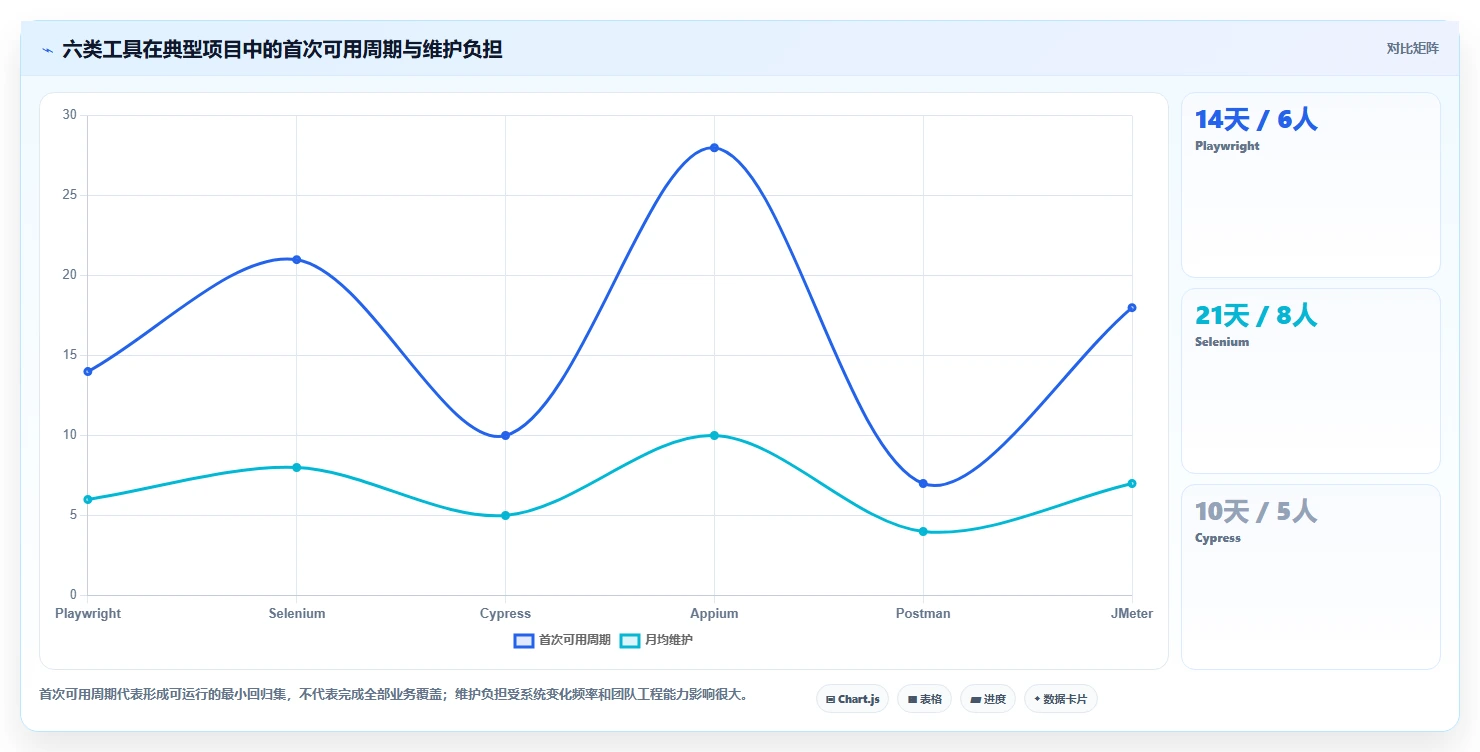Click the 月均维护 data point for Selenium
The width and height of the screenshot is (1480, 752).
tap(297, 467)
